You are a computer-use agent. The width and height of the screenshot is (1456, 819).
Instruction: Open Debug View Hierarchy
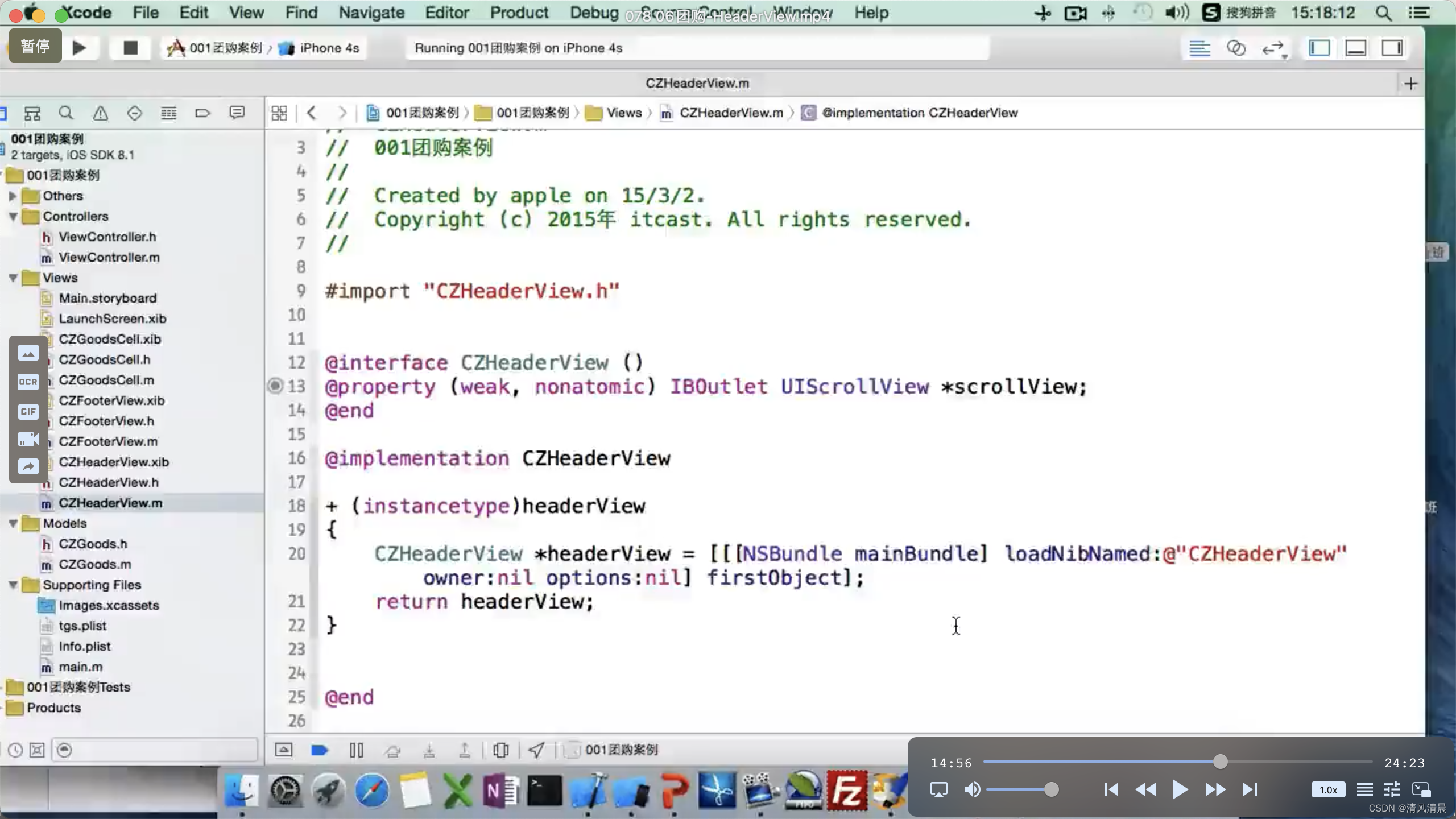coord(500,750)
